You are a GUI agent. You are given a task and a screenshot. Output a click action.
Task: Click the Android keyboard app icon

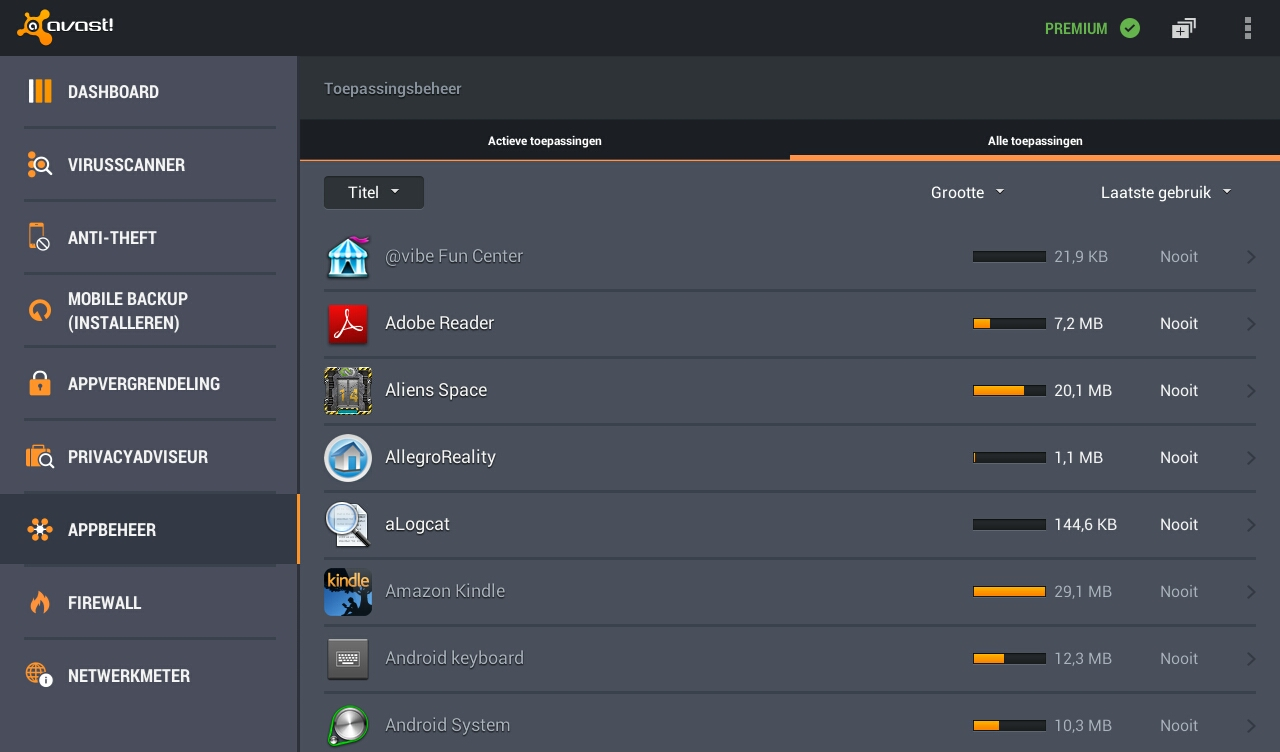click(x=348, y=658)
